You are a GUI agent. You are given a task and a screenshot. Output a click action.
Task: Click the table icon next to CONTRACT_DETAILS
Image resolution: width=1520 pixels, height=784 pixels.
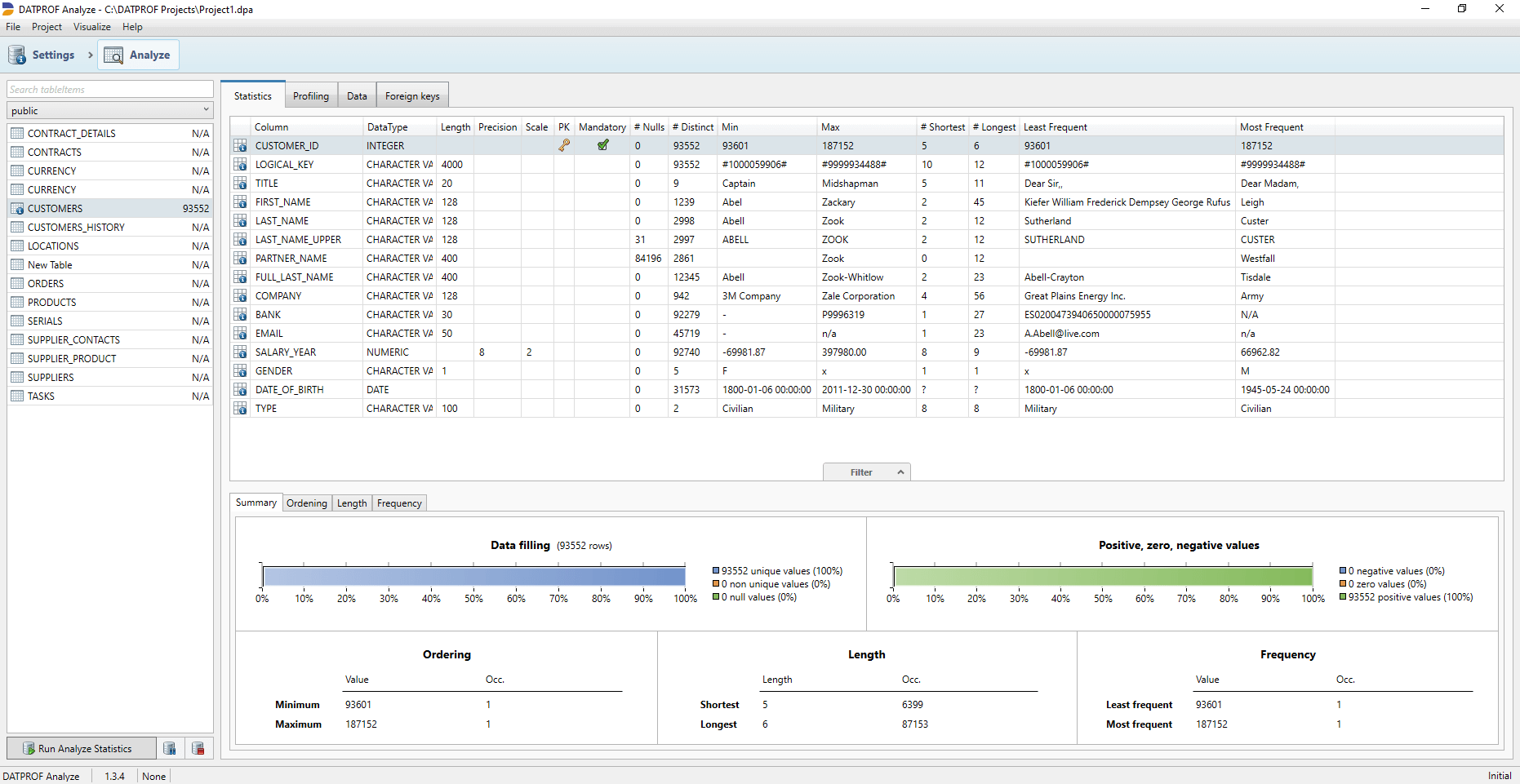pos(17,133)
